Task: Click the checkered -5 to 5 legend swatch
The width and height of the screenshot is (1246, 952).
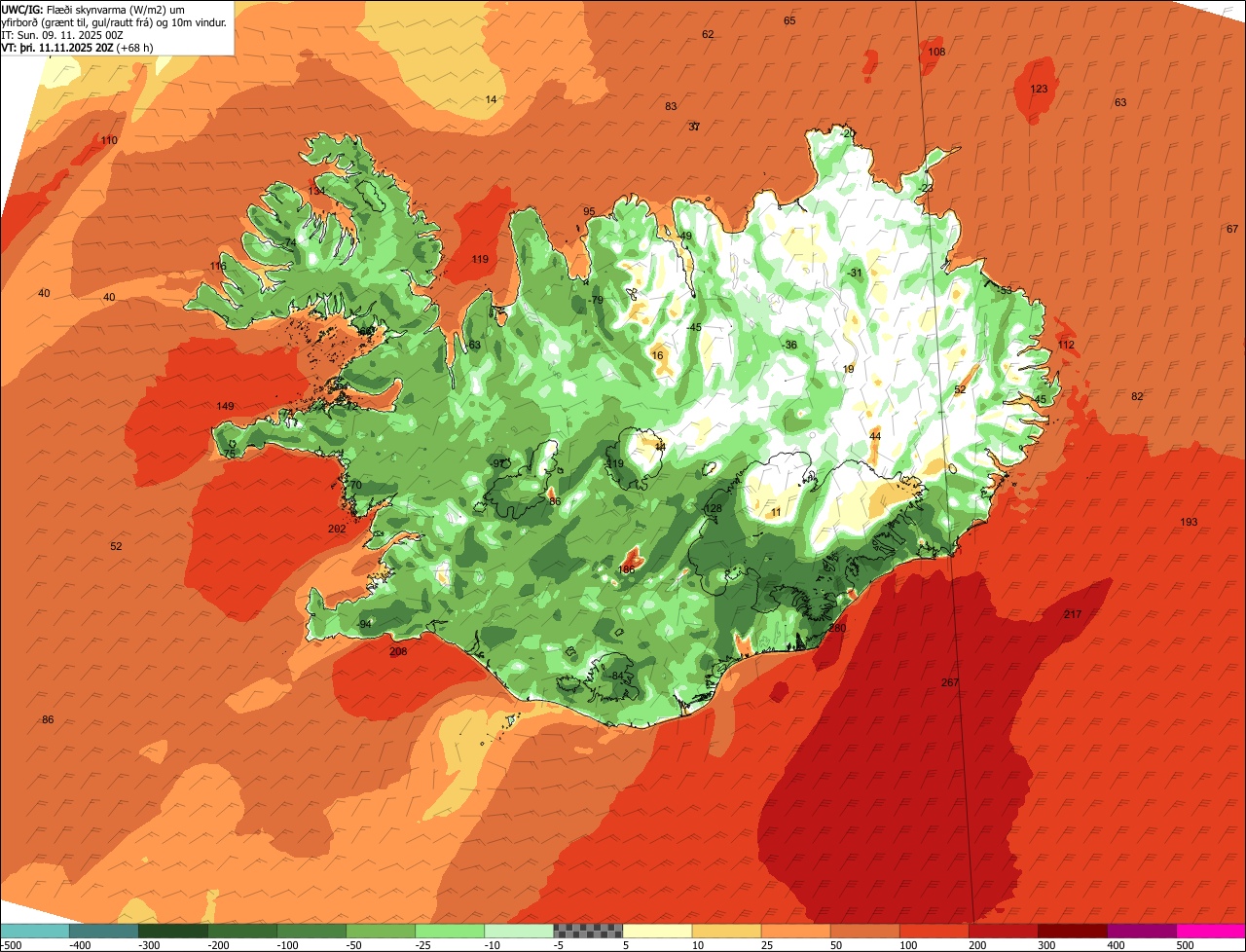Action: click(588, 932)
